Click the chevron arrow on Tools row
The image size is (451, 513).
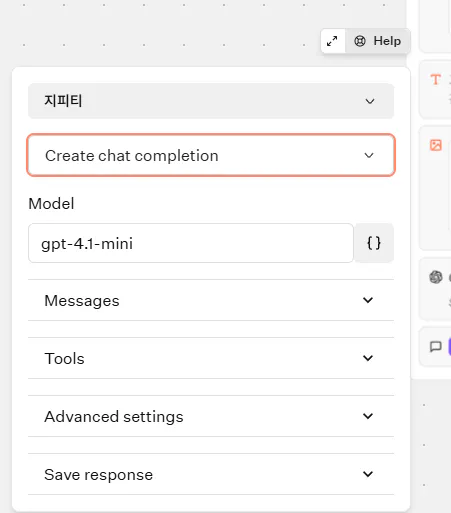pos(368,358)
